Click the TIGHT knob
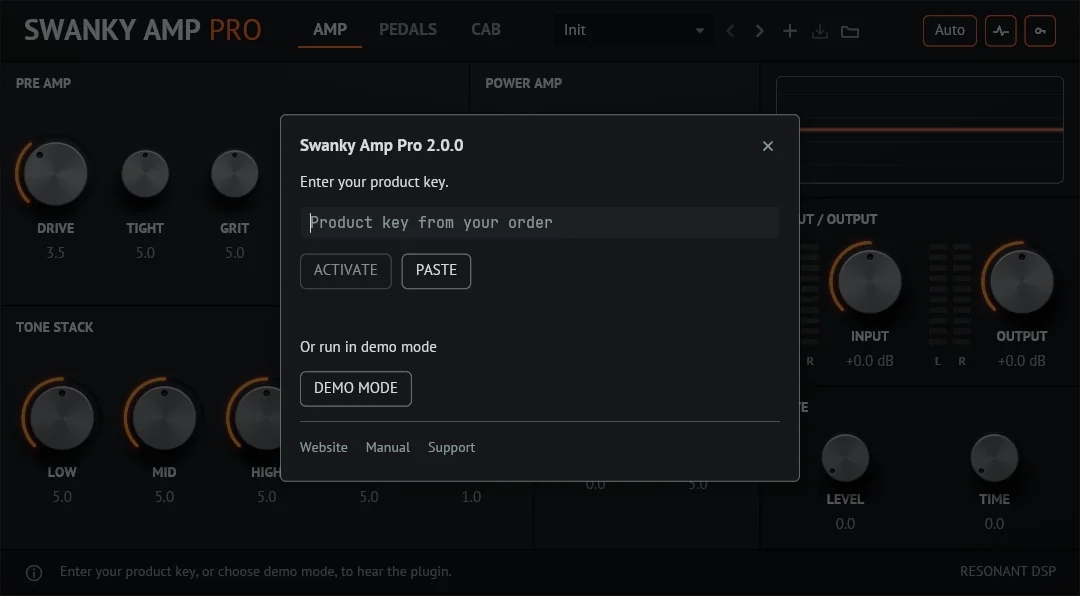This screenshot has height=596, width=1080. tap(145, 174)
